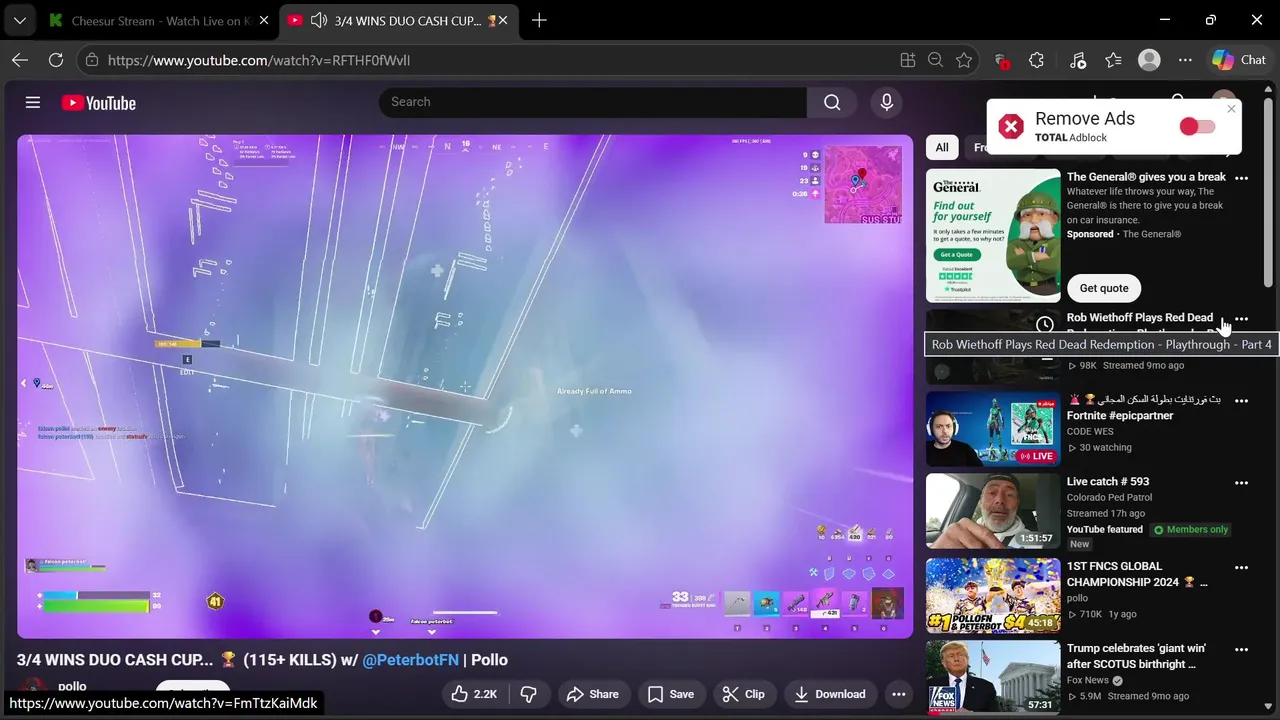
Task: Click the Get quote ad button
Action: 1104,288
